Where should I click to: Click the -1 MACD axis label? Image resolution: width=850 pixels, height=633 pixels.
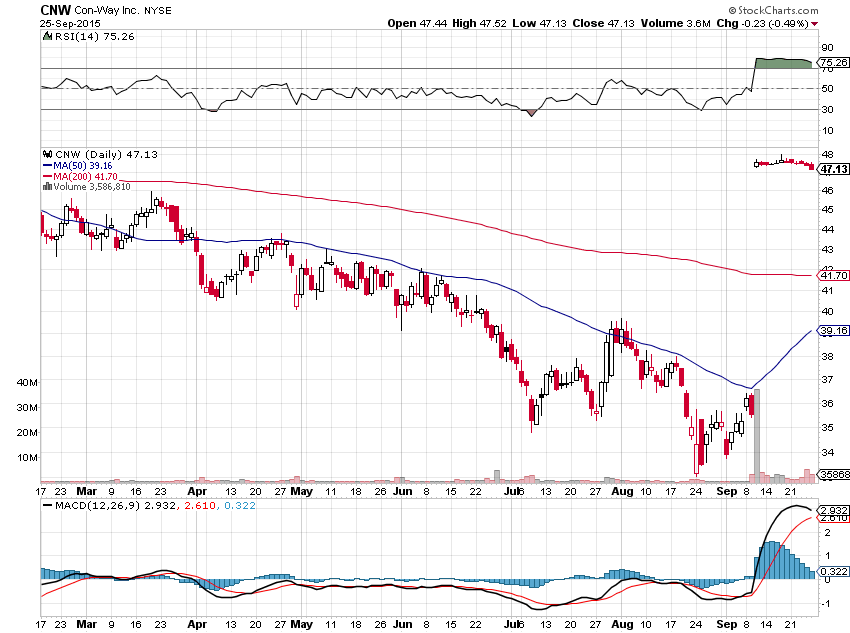(x=826, y=604)
